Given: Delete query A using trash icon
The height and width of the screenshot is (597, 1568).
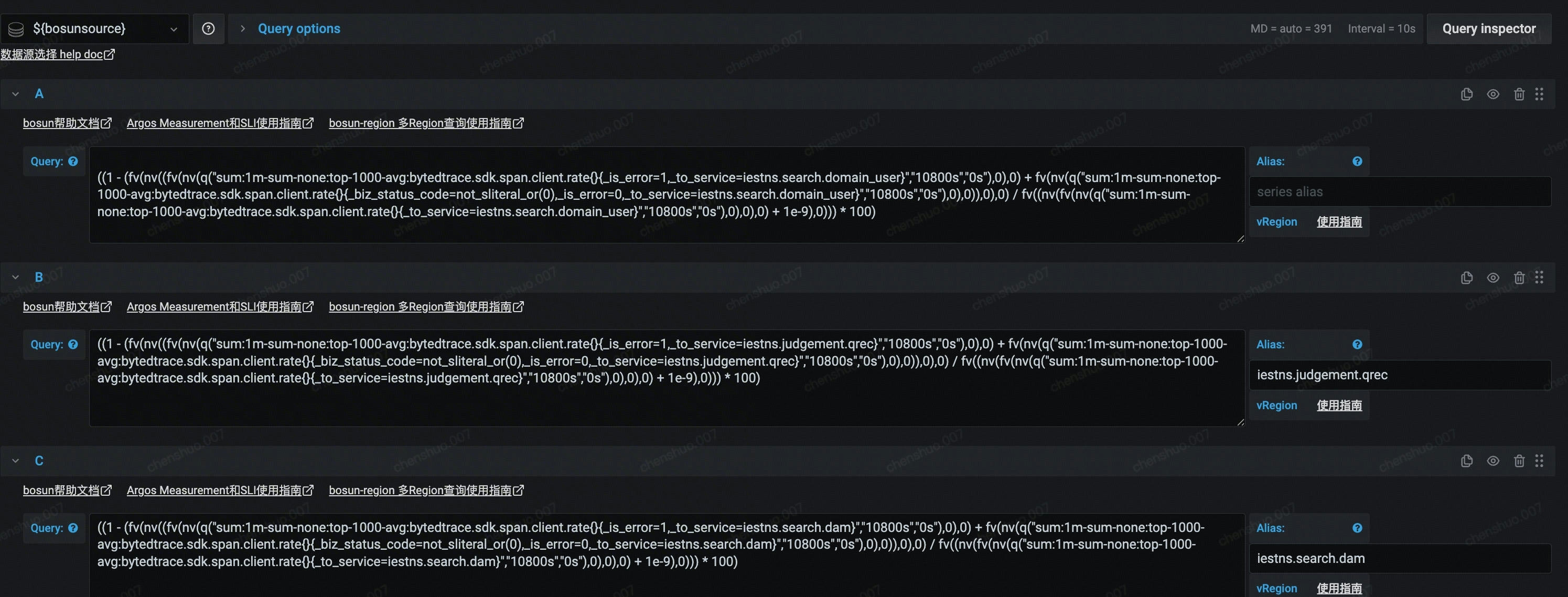Looking at the screenshot, I should [x=1519, y=94].
